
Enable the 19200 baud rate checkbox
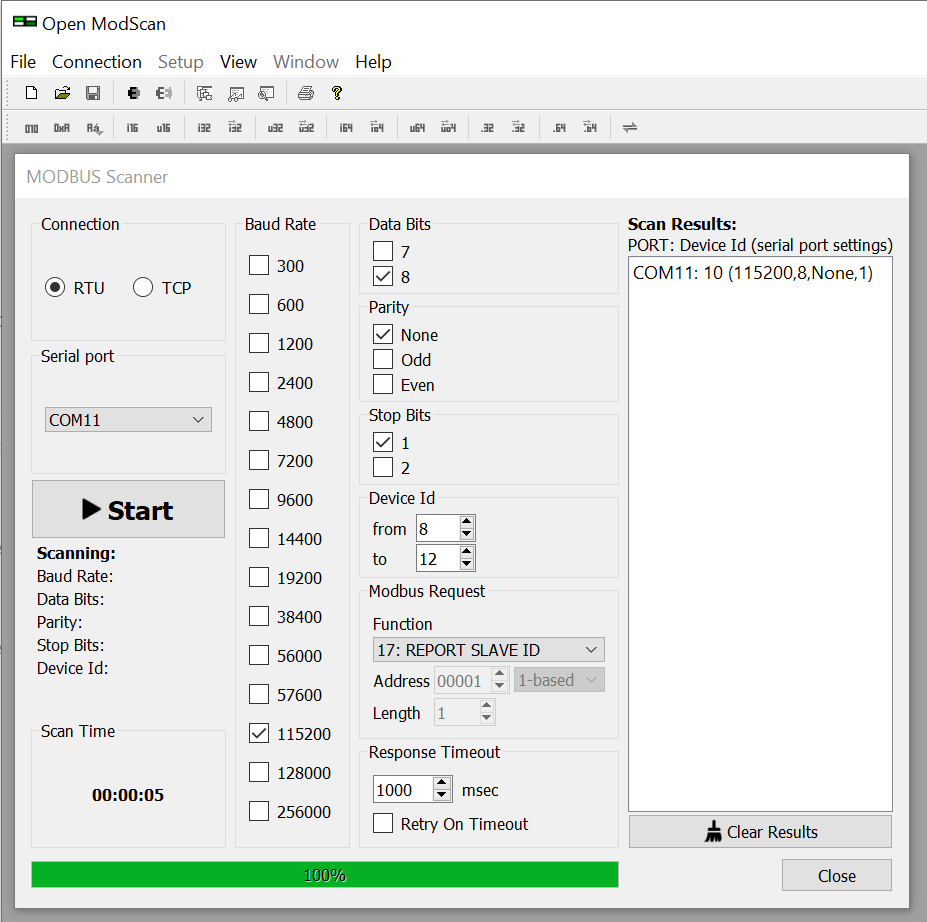pos(259,577)
